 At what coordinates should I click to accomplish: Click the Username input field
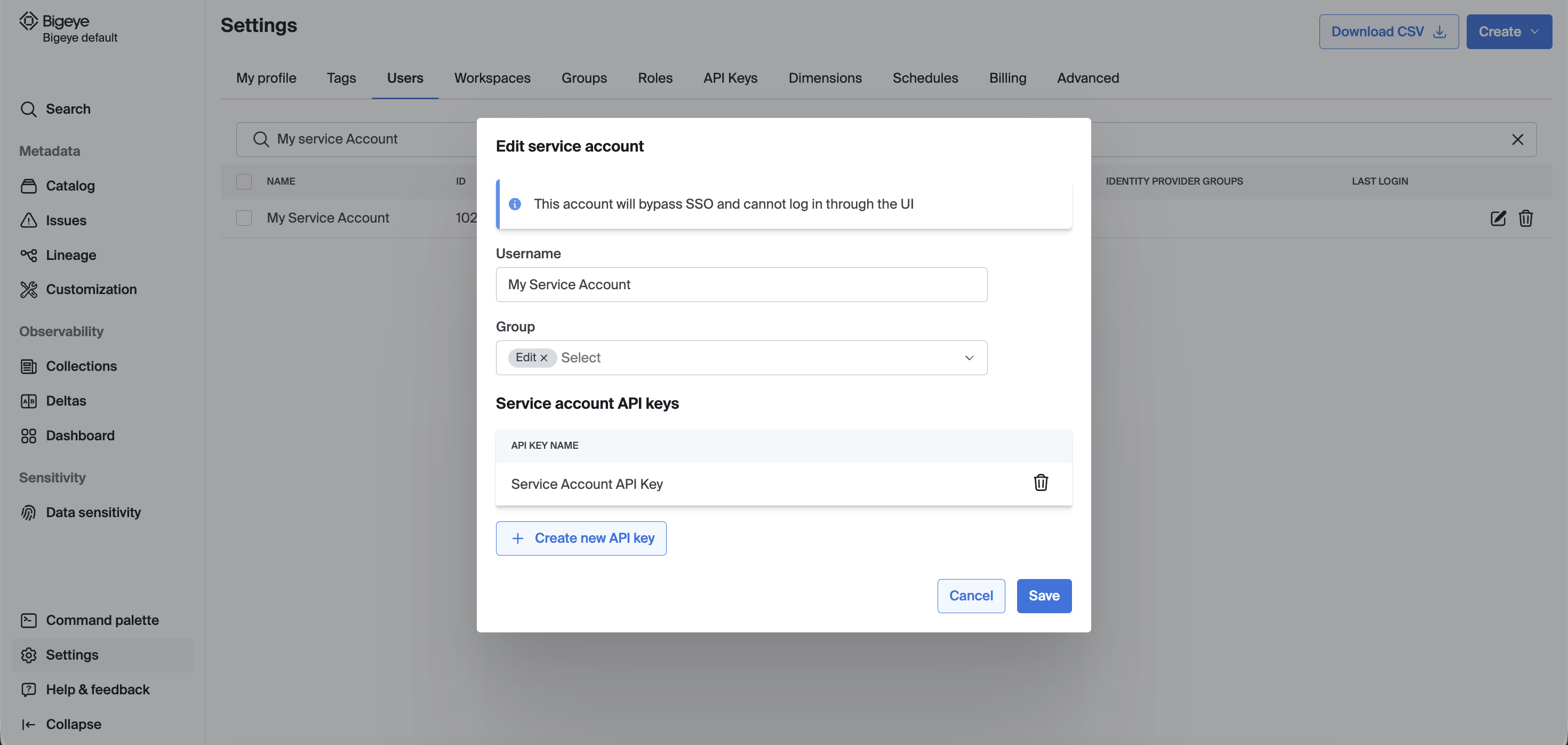tap(741, 284)
